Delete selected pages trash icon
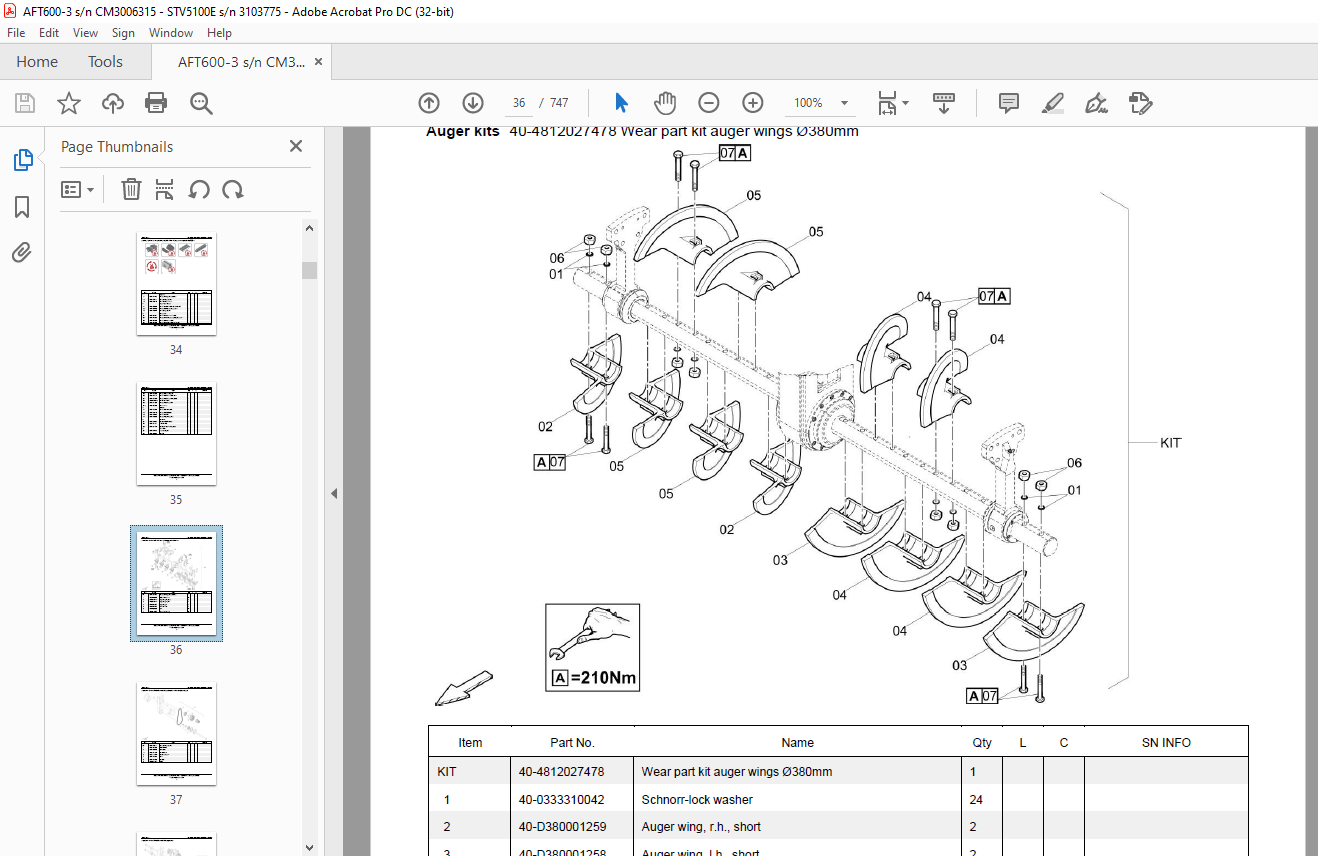Viewport: 1318px width, 856px height. pyautogui.click(x=131, y=189)
